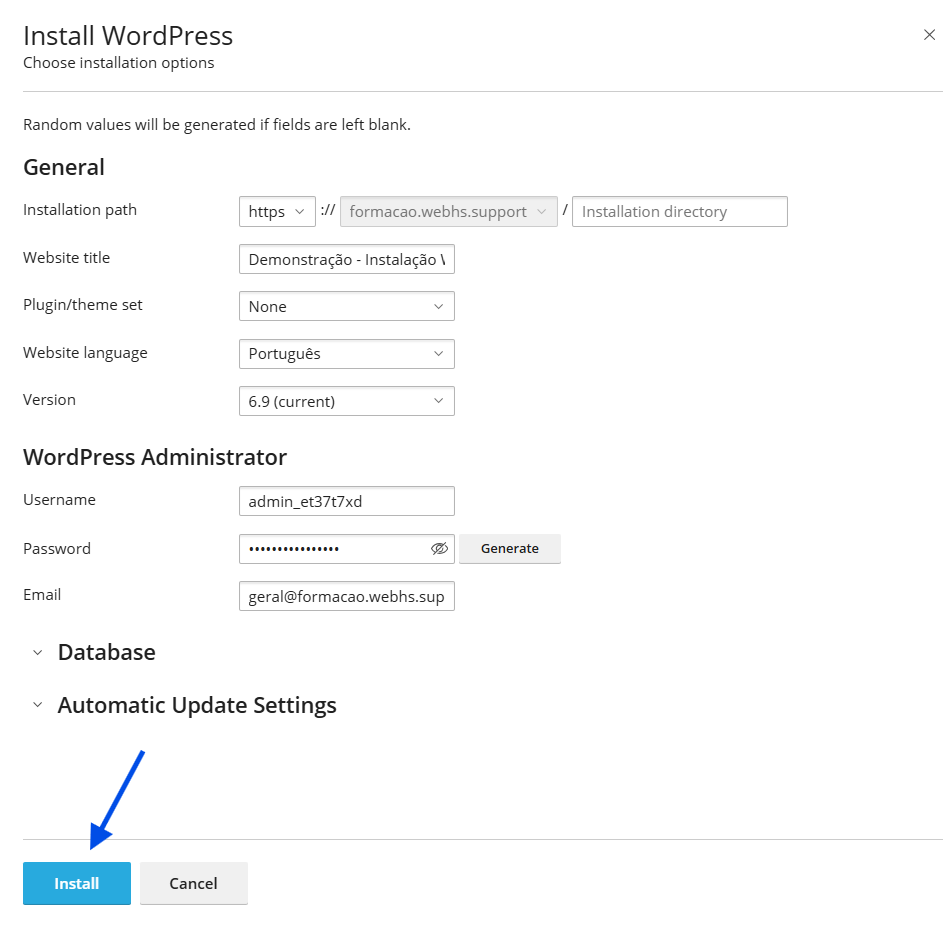Click the Email input field
Screen dimensions: 949x927
[x=347, y=597]
